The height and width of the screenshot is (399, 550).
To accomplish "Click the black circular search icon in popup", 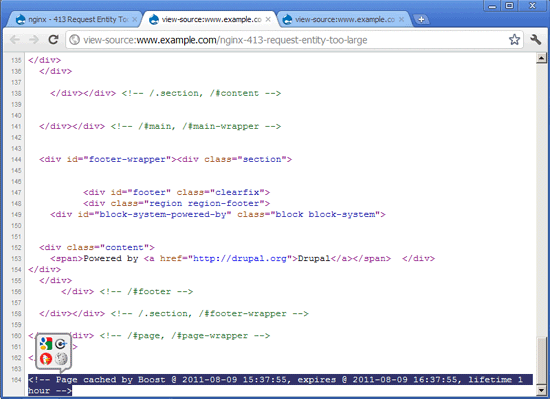I will pyautogui.click(x=61, y=344).
